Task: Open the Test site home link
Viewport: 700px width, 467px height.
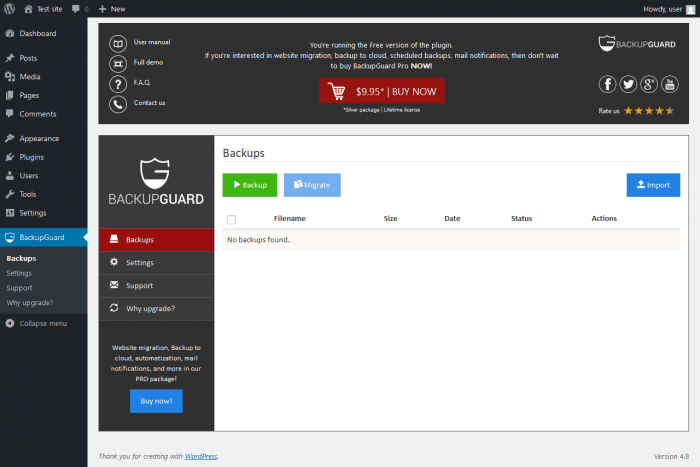Action: [x=43, y=9]
